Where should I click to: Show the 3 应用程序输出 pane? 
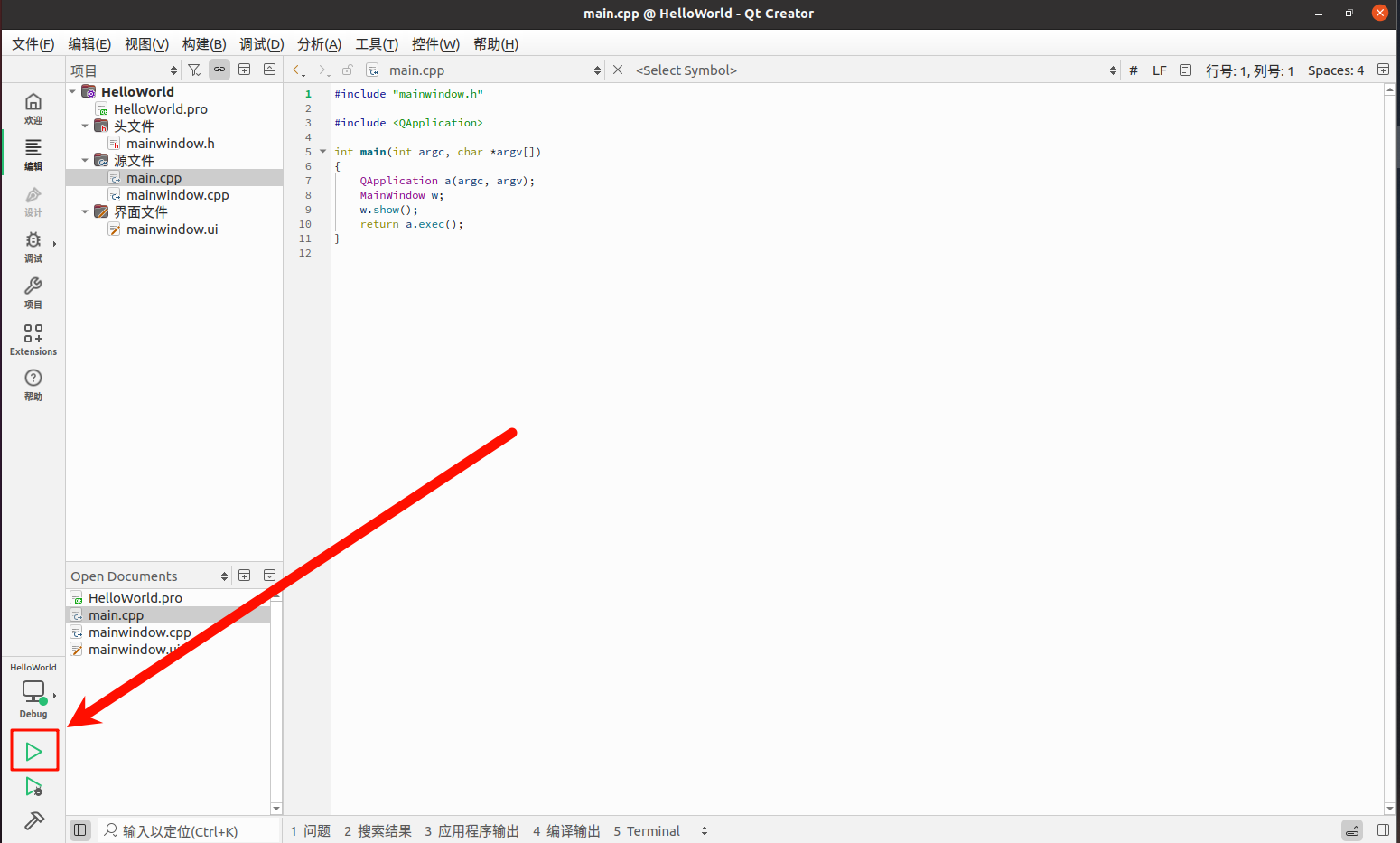tap(471, 830)
